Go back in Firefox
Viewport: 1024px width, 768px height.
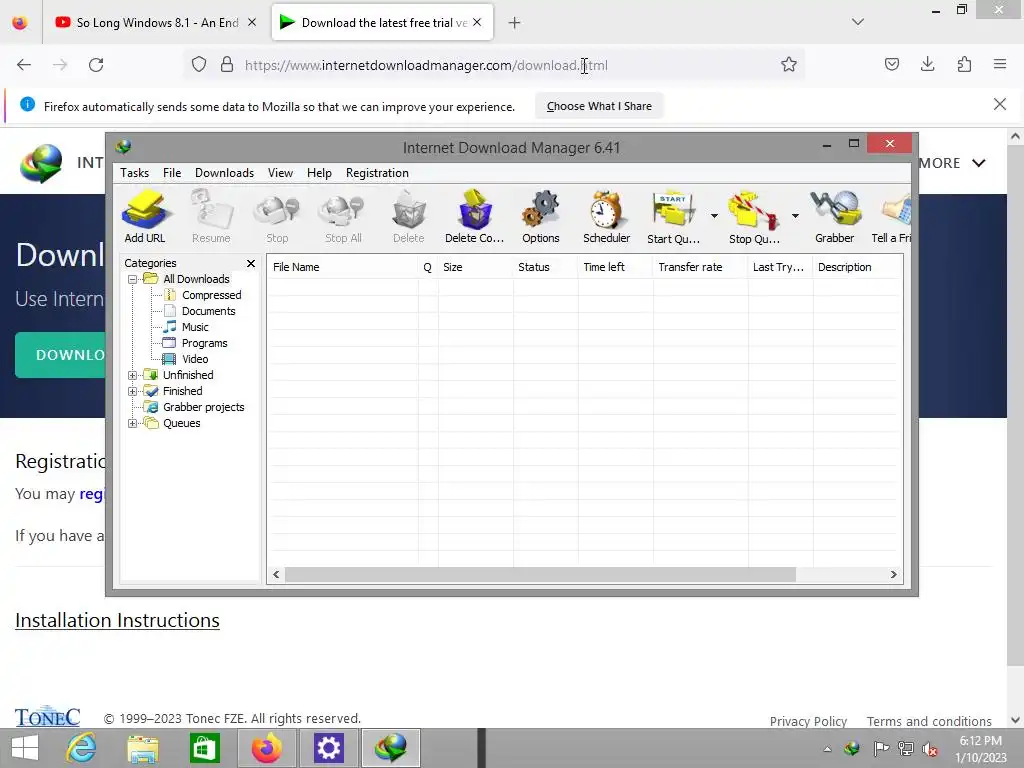point(24,65)
